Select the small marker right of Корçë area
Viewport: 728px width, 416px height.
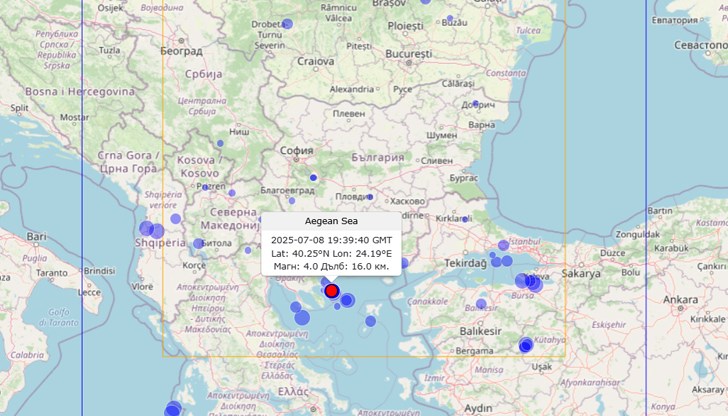click(x=248, y=250)
